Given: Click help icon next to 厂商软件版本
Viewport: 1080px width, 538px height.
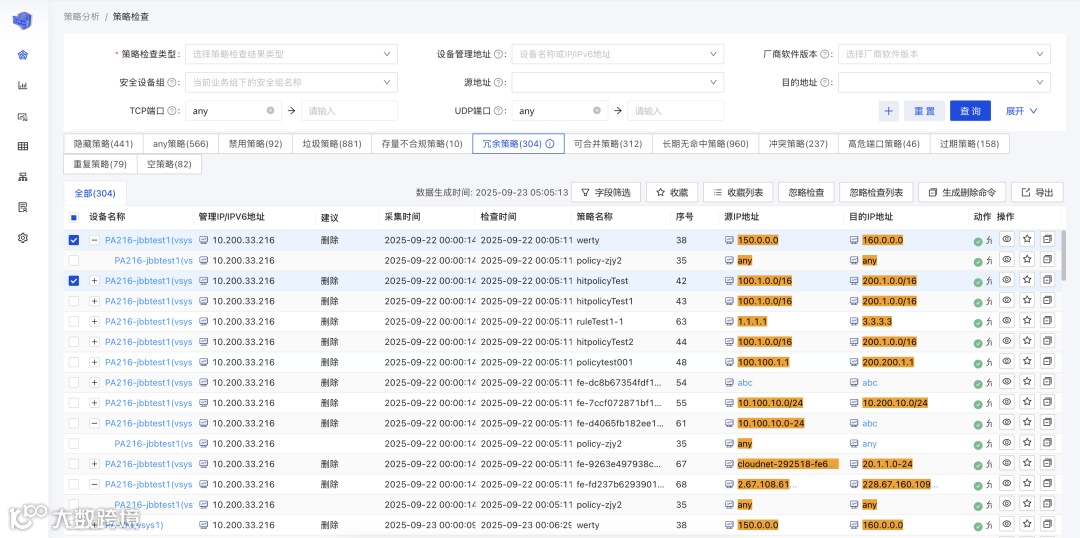Looking at the screenshot, I should (x=824, y=54).
